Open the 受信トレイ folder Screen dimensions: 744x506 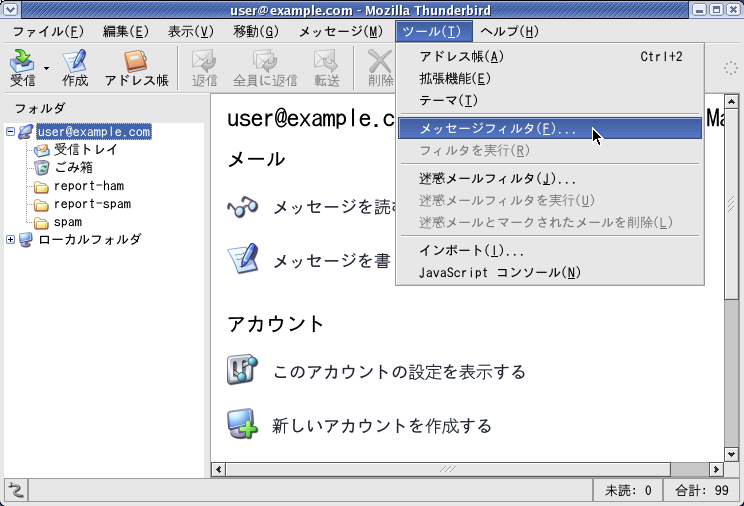coord(85,150)
